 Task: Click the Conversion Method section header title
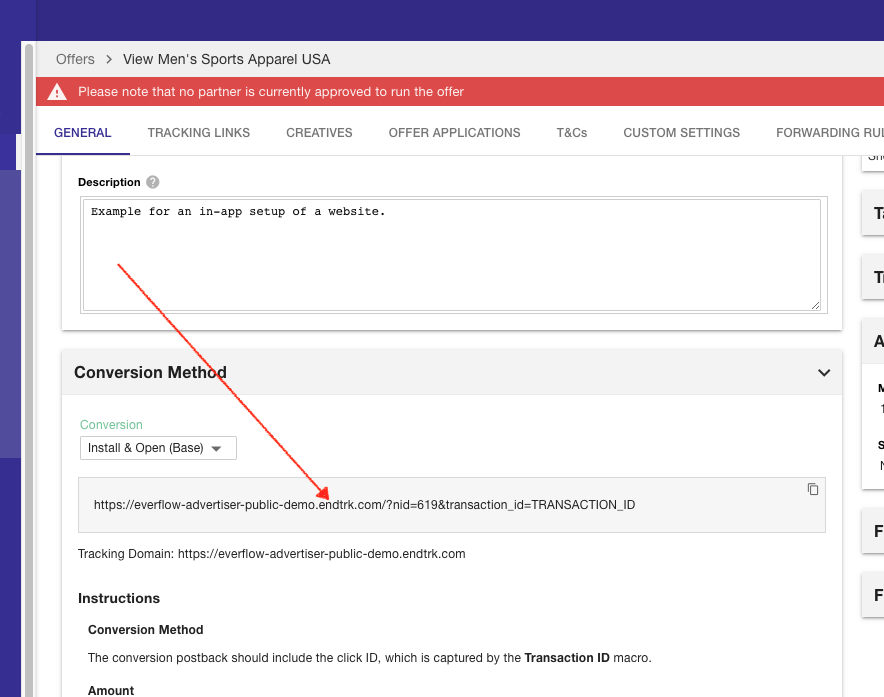click(x=150, y=373)
